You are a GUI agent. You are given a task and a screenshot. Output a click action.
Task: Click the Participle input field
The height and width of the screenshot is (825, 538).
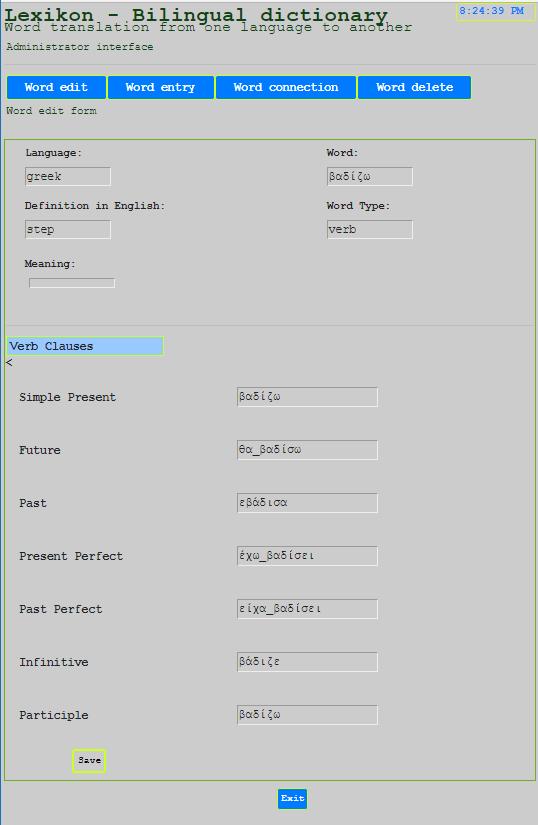307,715
